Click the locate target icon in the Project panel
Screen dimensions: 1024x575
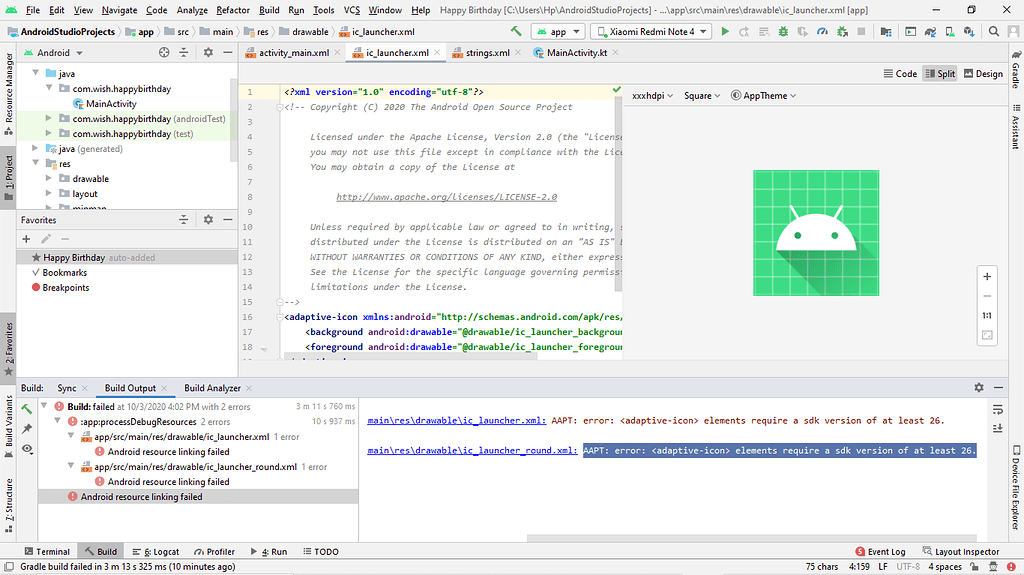(162, 53)
